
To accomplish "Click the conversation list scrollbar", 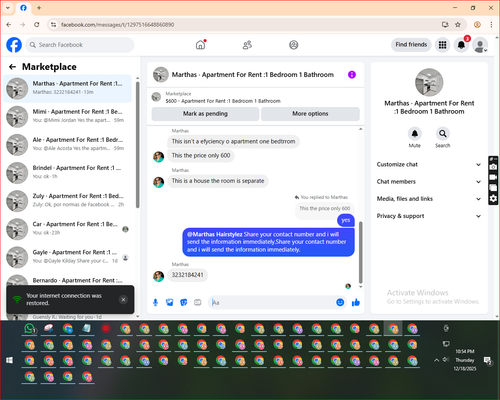I will tap(138, 145).
